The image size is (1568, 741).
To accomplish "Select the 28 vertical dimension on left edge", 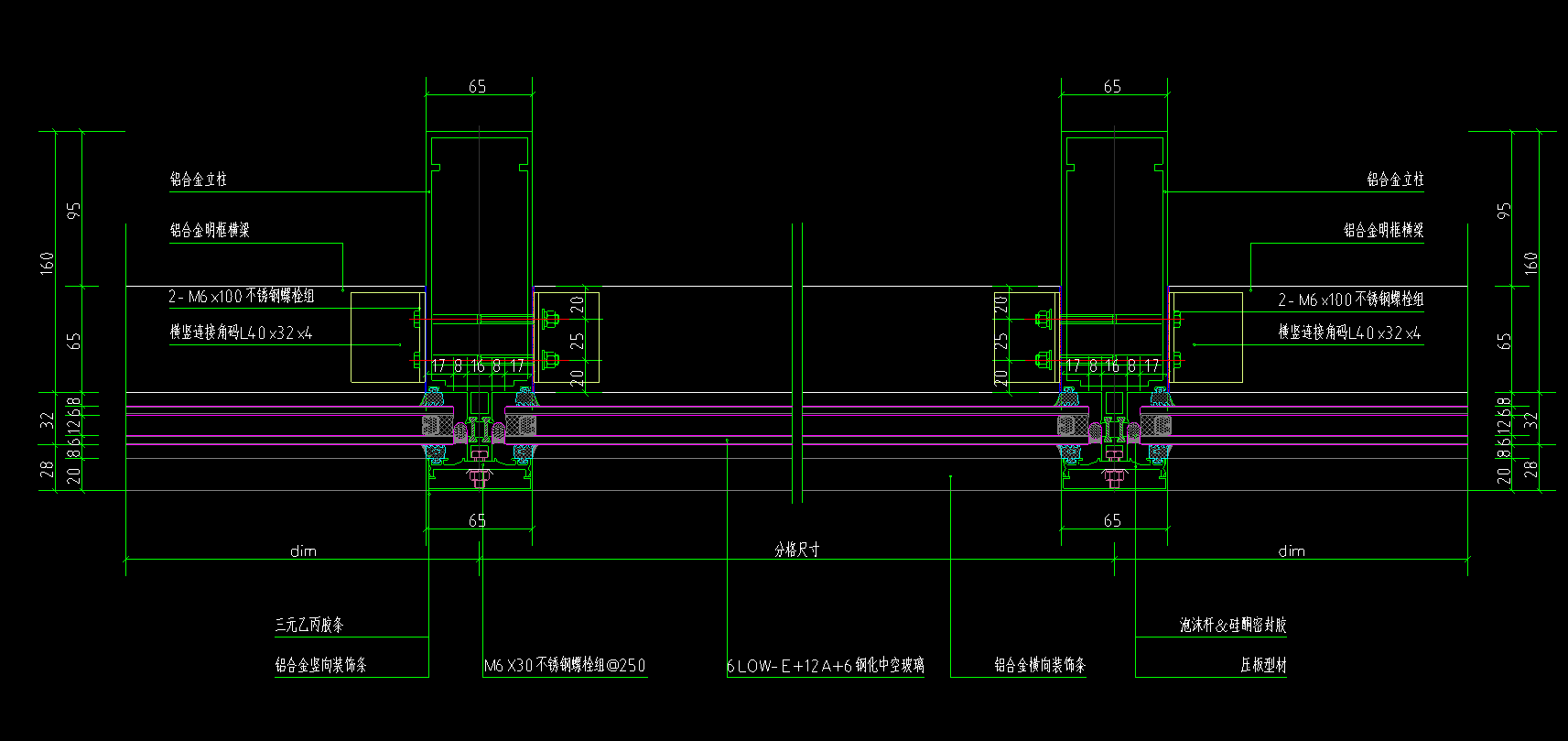I will click(48, 469).
